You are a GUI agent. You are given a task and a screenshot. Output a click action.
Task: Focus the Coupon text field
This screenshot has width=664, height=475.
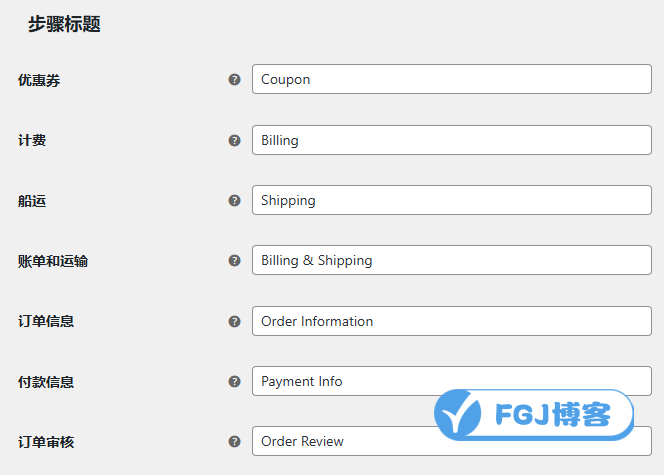pyautogui.click(x=451, y=79)
